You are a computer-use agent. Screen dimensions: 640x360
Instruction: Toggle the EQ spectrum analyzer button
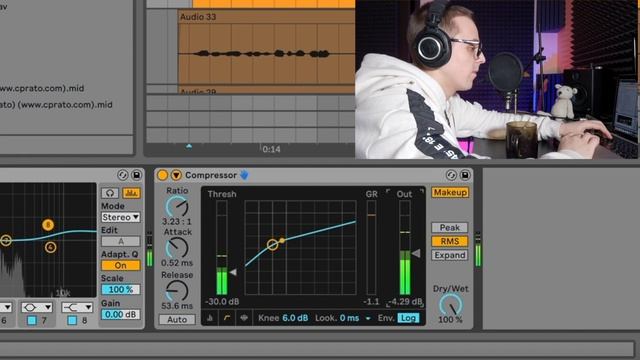point(131,193)
